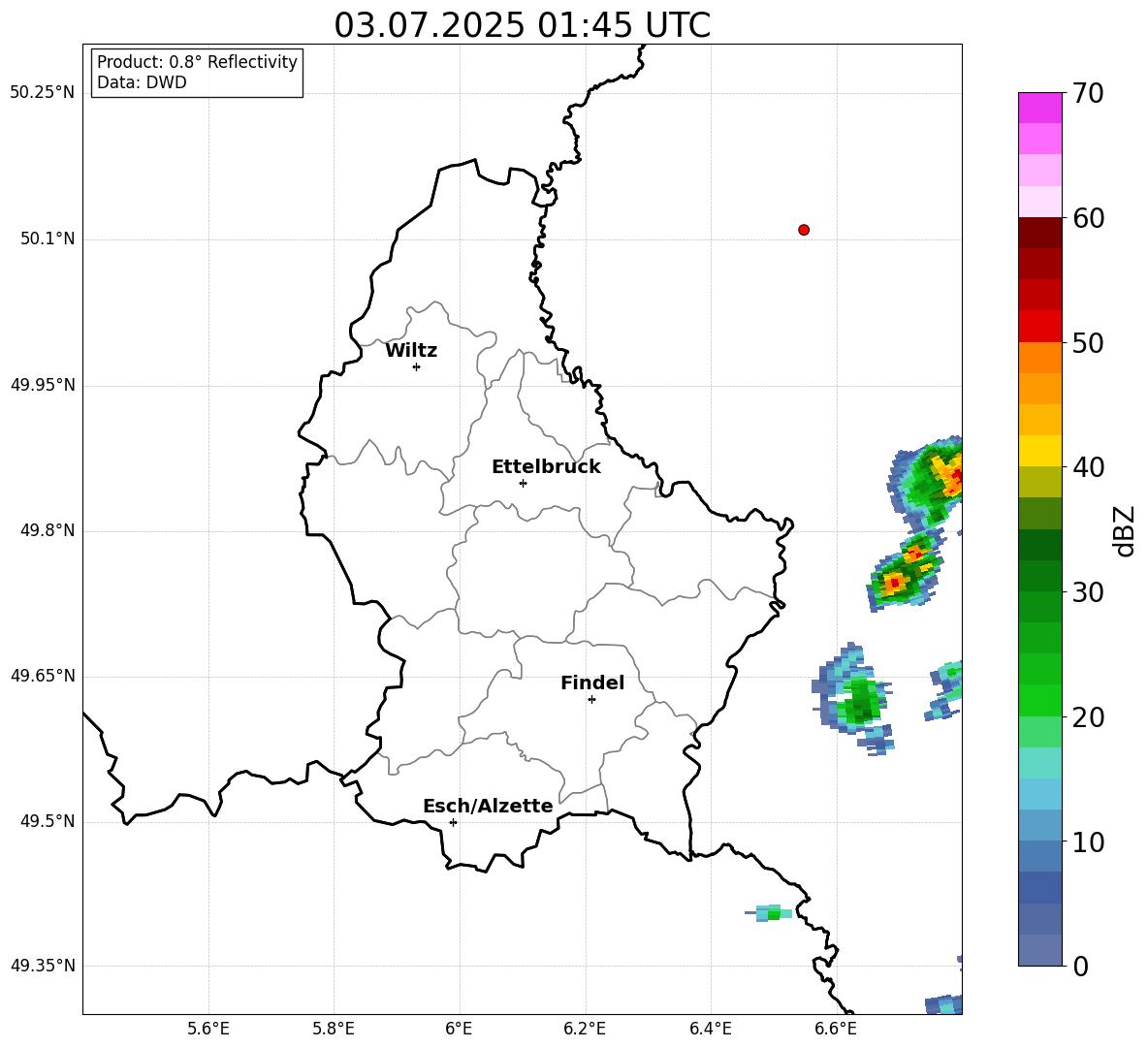1148x1048 pixels.
Task: Click the 50 colorbar tick label
Action: point(1088,342)
